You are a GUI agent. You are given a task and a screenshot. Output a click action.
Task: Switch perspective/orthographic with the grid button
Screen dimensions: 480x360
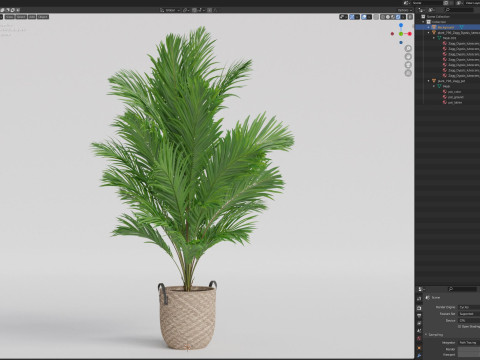[x=408, y=73]
